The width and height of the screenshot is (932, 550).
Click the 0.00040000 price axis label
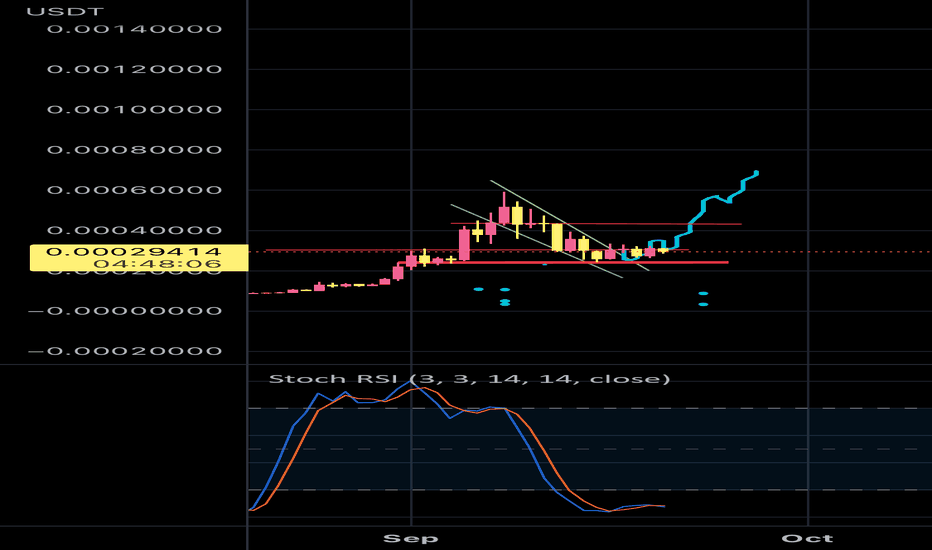tap(134, 230)
